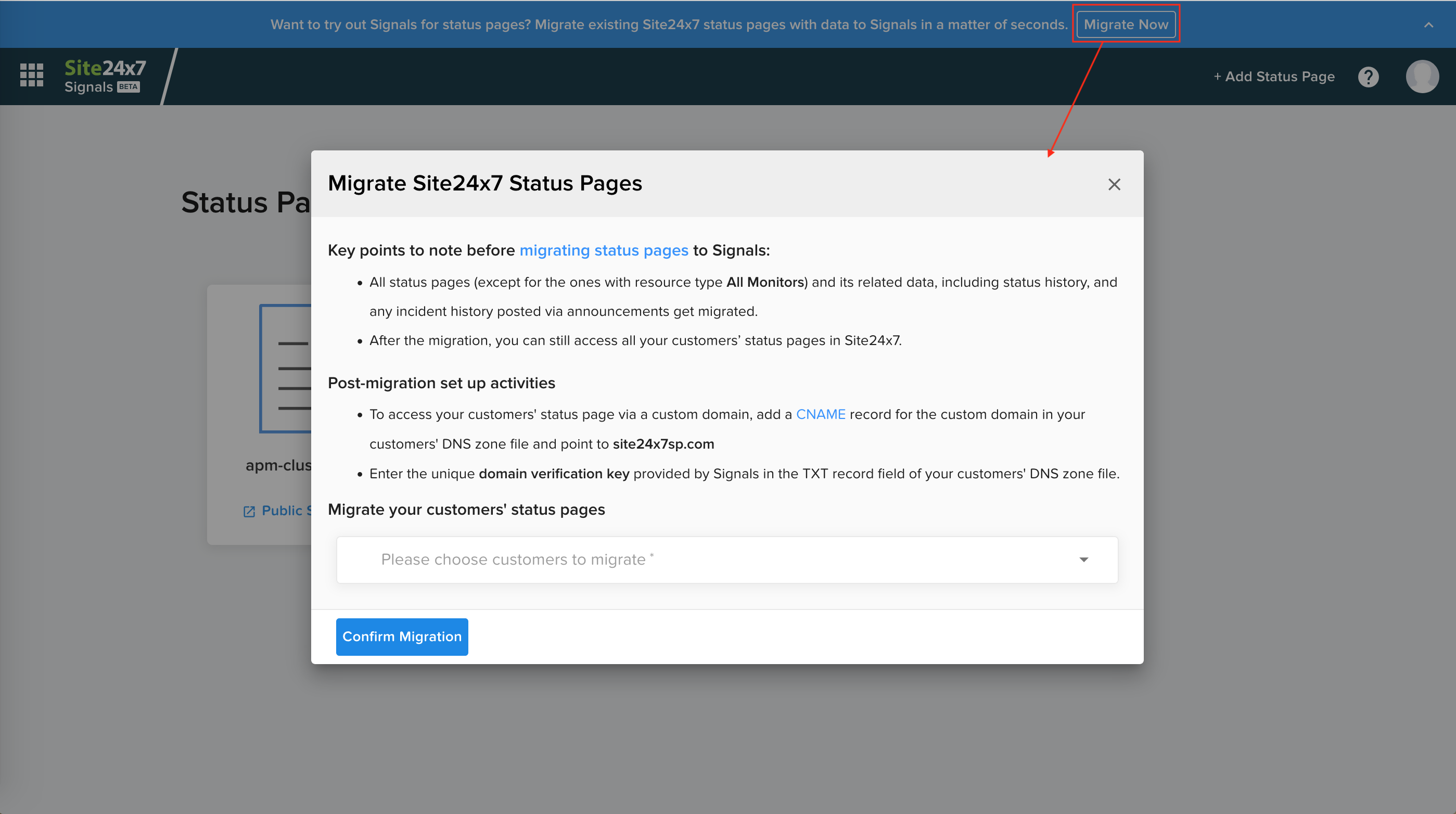The image size is (1456, 814).
Task: Expand the choose customers dropdown arrow
Action: click(1083, 559)
